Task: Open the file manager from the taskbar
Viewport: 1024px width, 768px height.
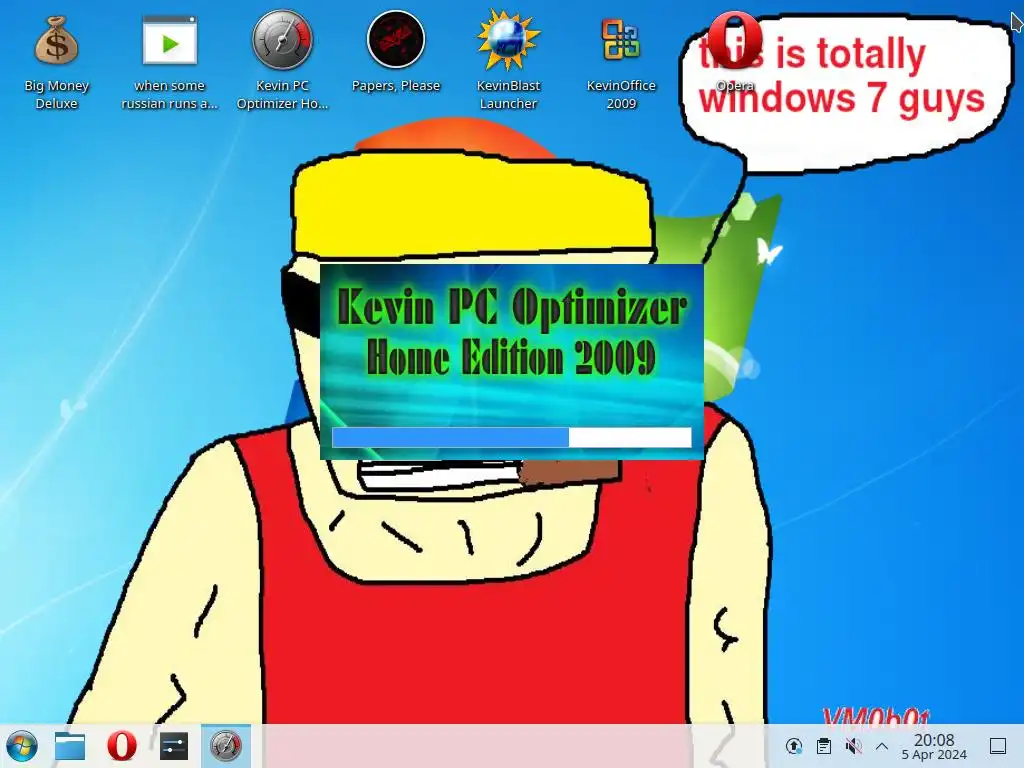Action: (x=70, y=746)
